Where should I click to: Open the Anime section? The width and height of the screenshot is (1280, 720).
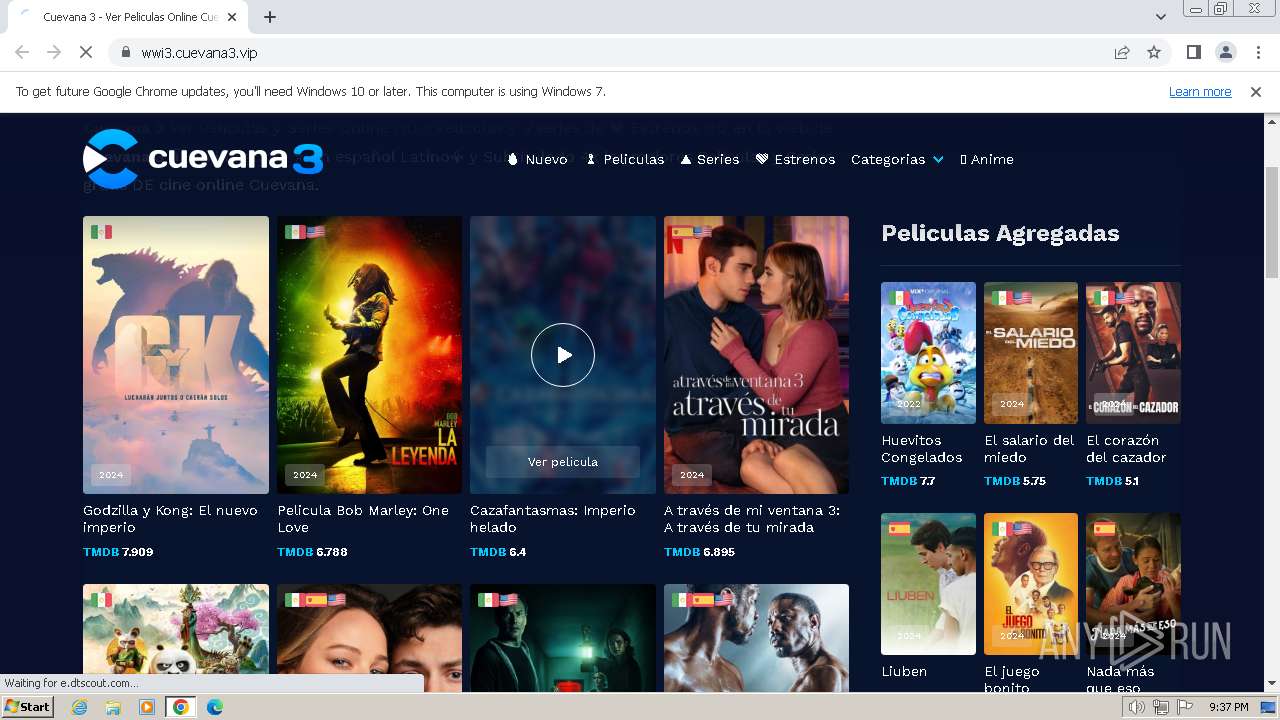tap(987, 159)
